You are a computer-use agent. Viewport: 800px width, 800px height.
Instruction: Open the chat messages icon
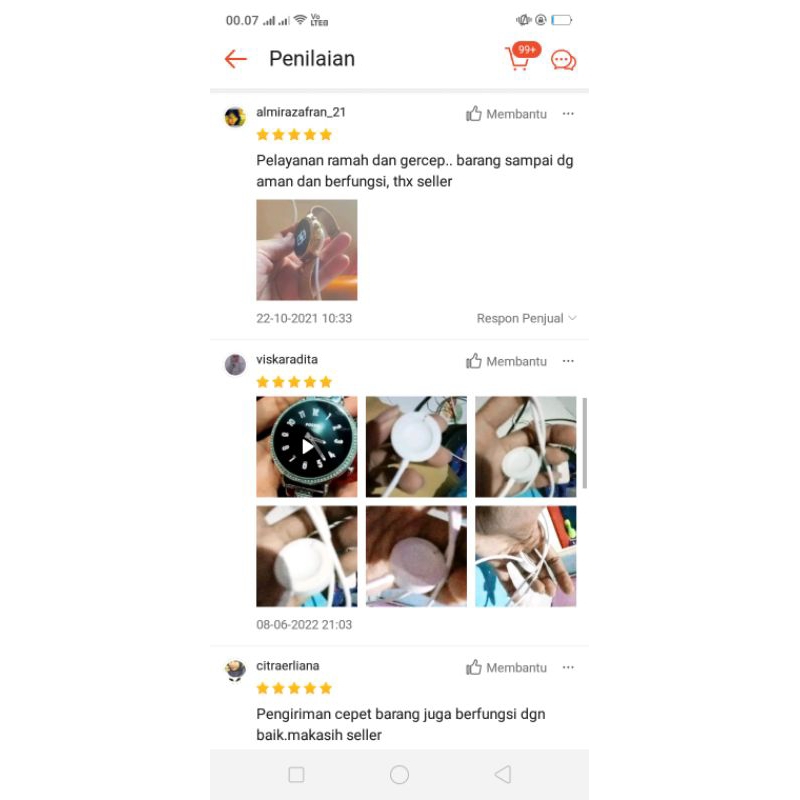563,60
